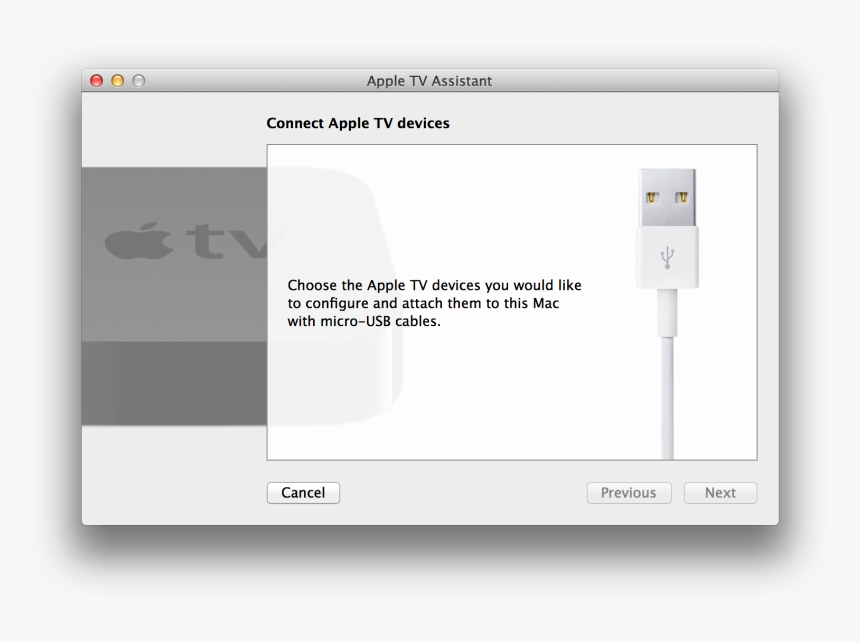Click the grayed Apple TV device image
Screen dimensions: 860x642
(170, 300)
